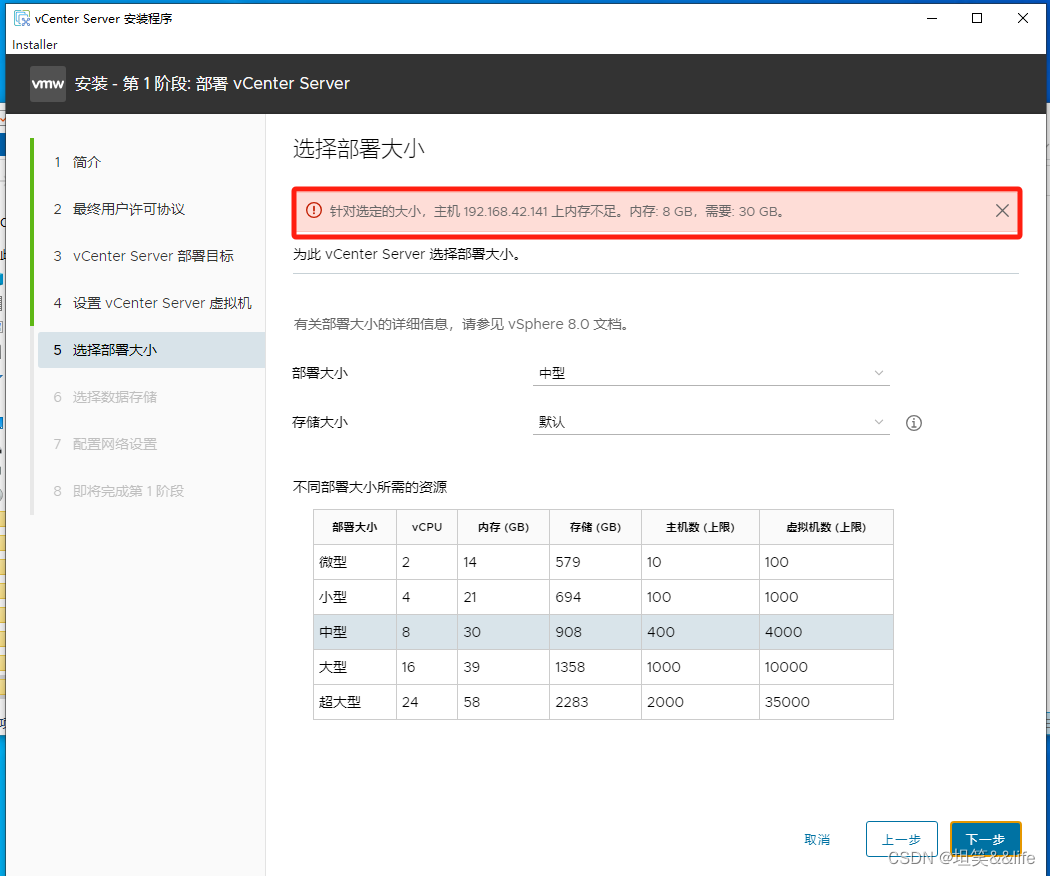Click the vSphere 8.0 文档 info text
Viewport: 1050px width, 876px height.
pos(461,324)
